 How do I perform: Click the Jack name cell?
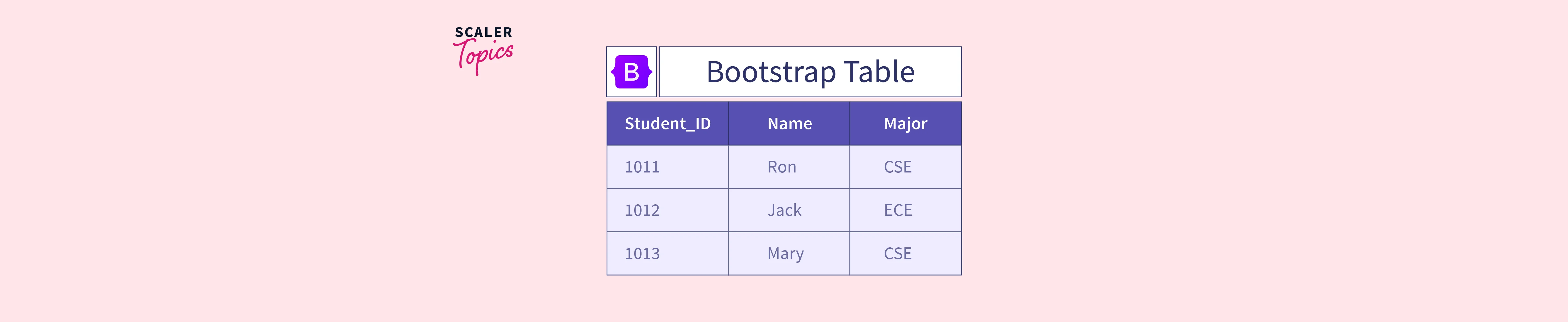784,210
